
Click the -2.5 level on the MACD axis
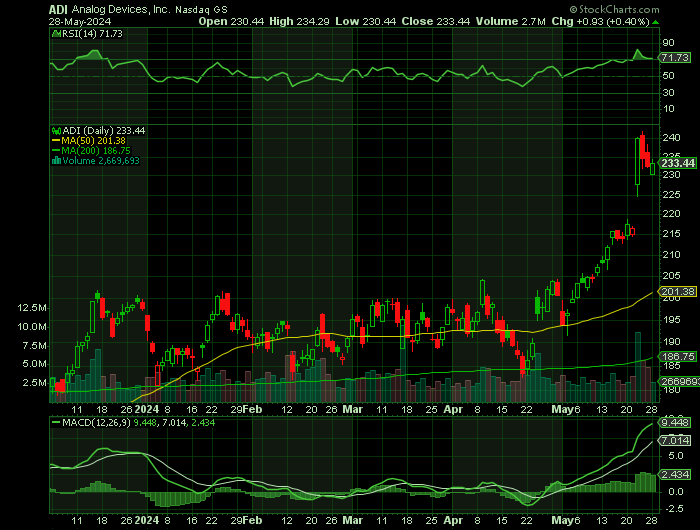pyautogui.click(x=673, y=509)
